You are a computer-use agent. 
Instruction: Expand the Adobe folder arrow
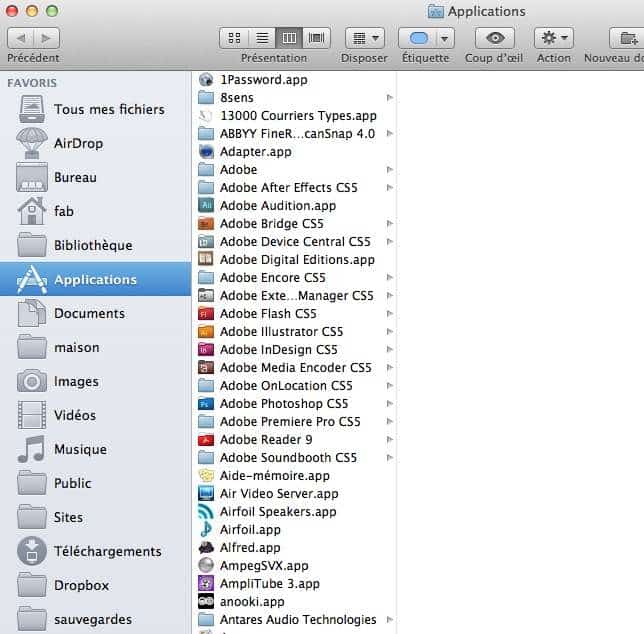(389, 170)
